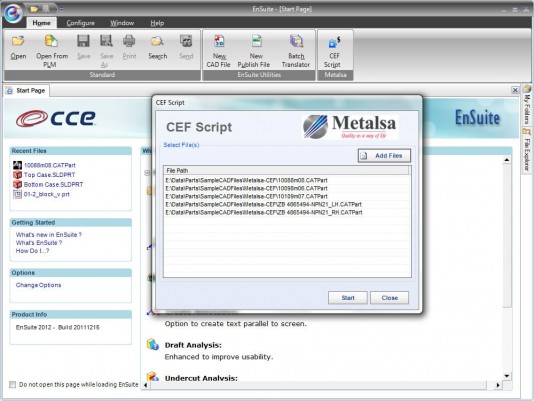
Task: Click the Draft Analysis icon
Action: tap(153, 344)
